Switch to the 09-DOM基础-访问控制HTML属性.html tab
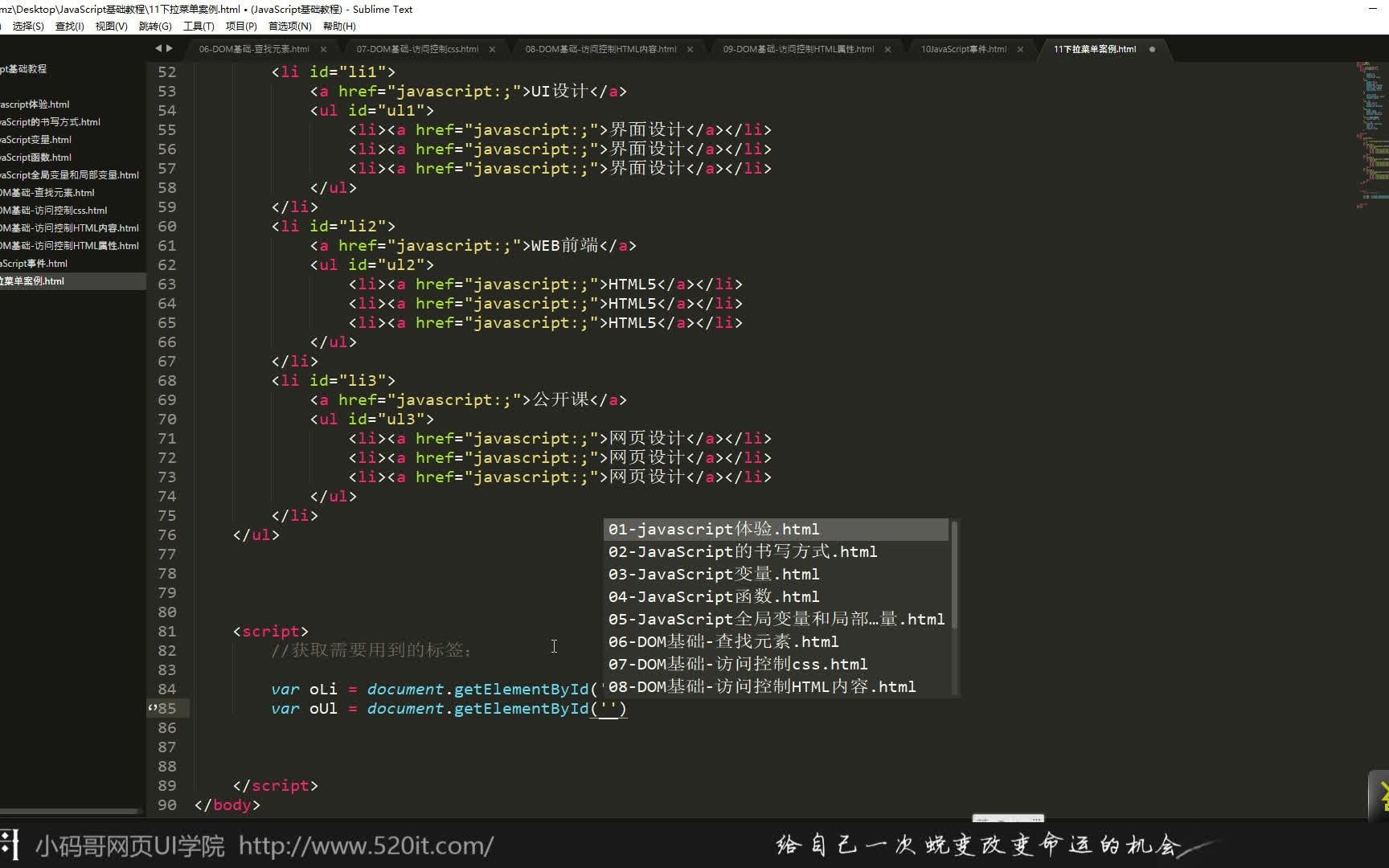Screen dimensions: 1389x868 tap(798, 49)
